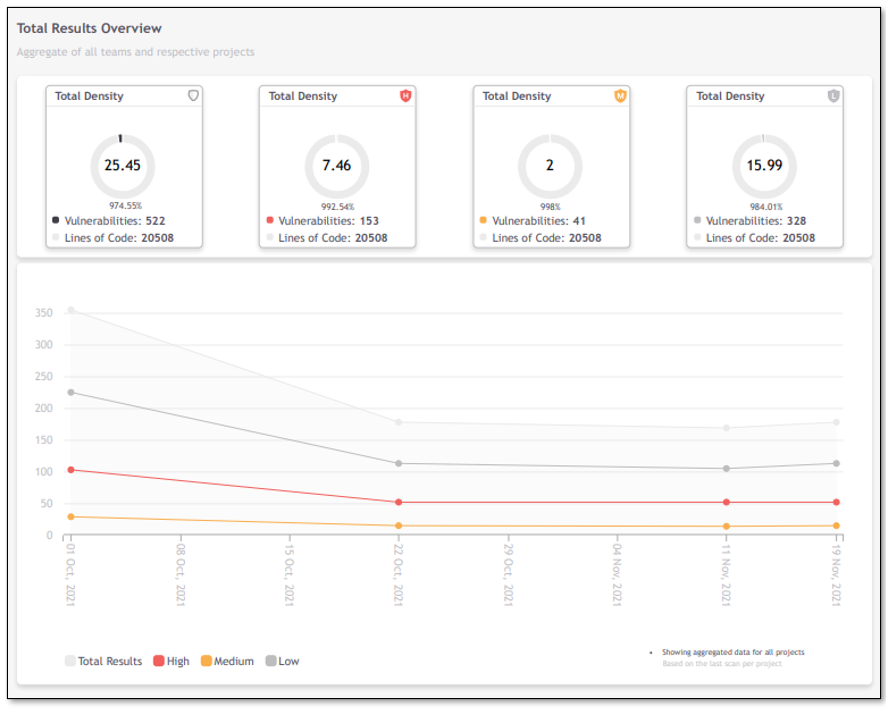Select the High data point at 01 Oct, 2021
The height and width of the screenshot is (711, 886).
pyautogui.click(x=69, y=469)
